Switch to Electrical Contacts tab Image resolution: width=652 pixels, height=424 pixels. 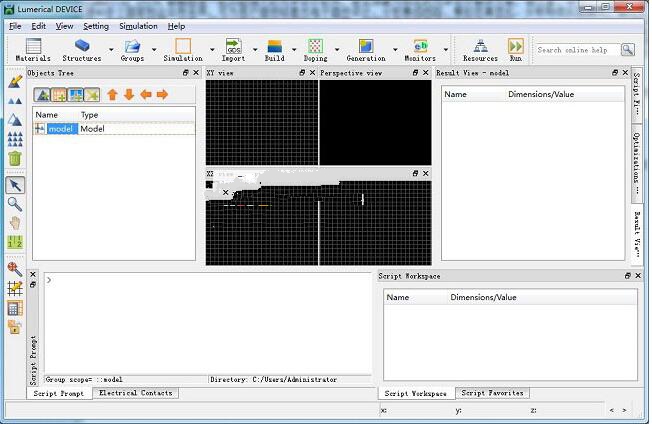[x=136, y=393]
